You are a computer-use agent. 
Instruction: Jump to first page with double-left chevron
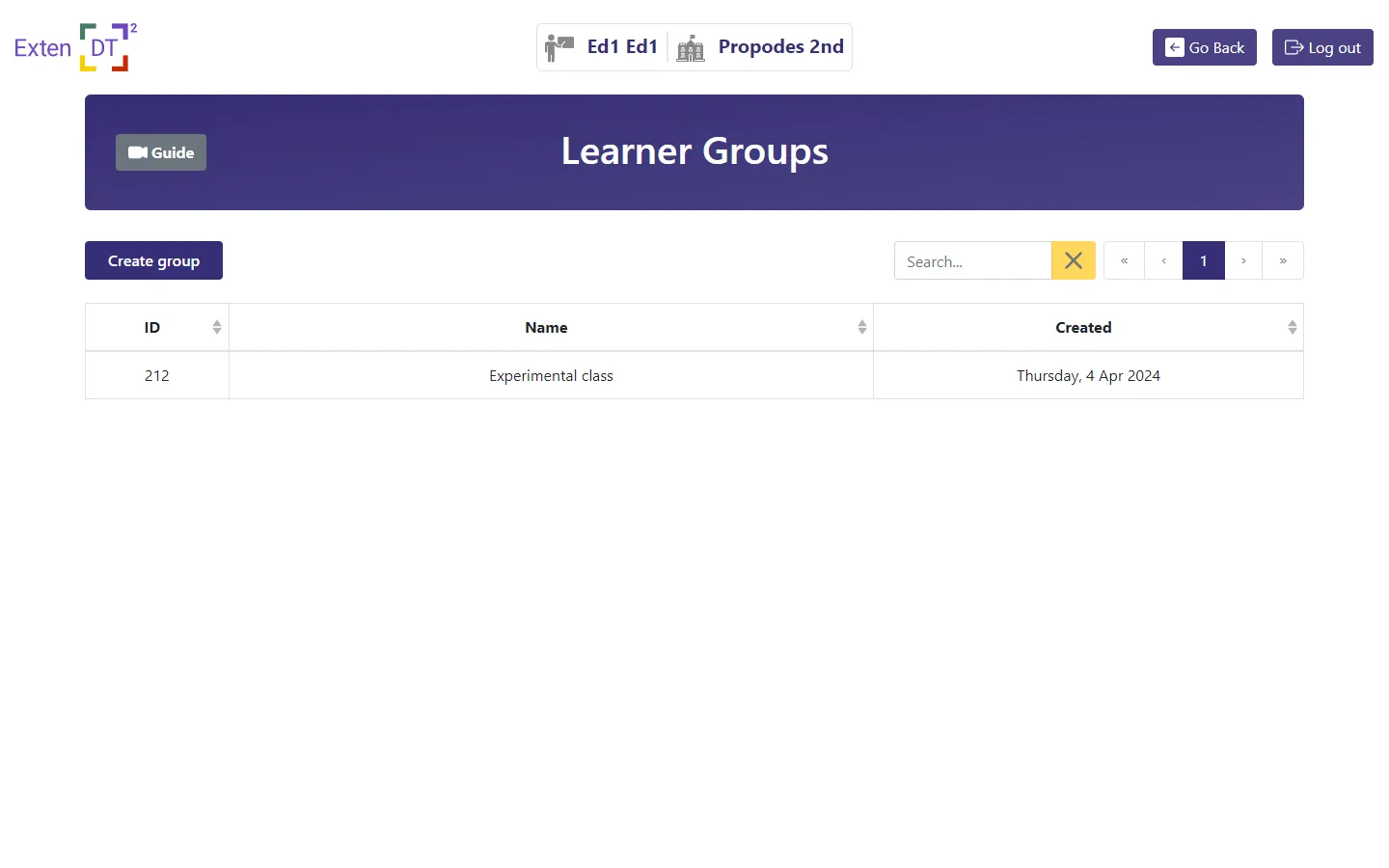click(x=1124, y=260)
